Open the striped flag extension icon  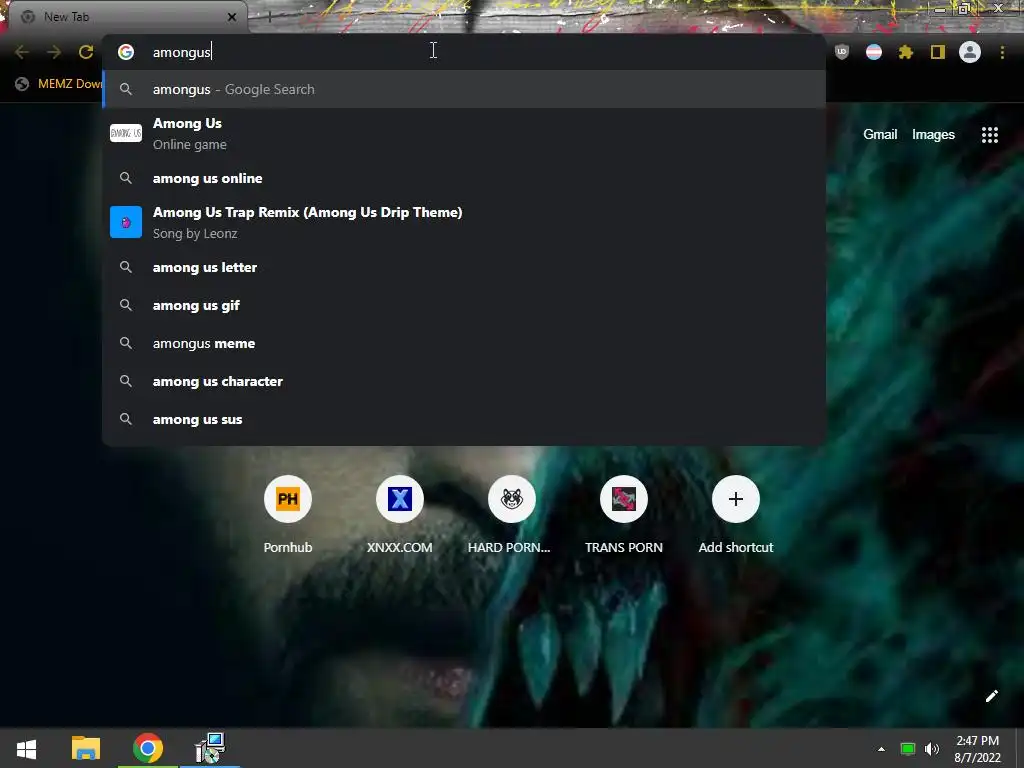click(874, 52)
